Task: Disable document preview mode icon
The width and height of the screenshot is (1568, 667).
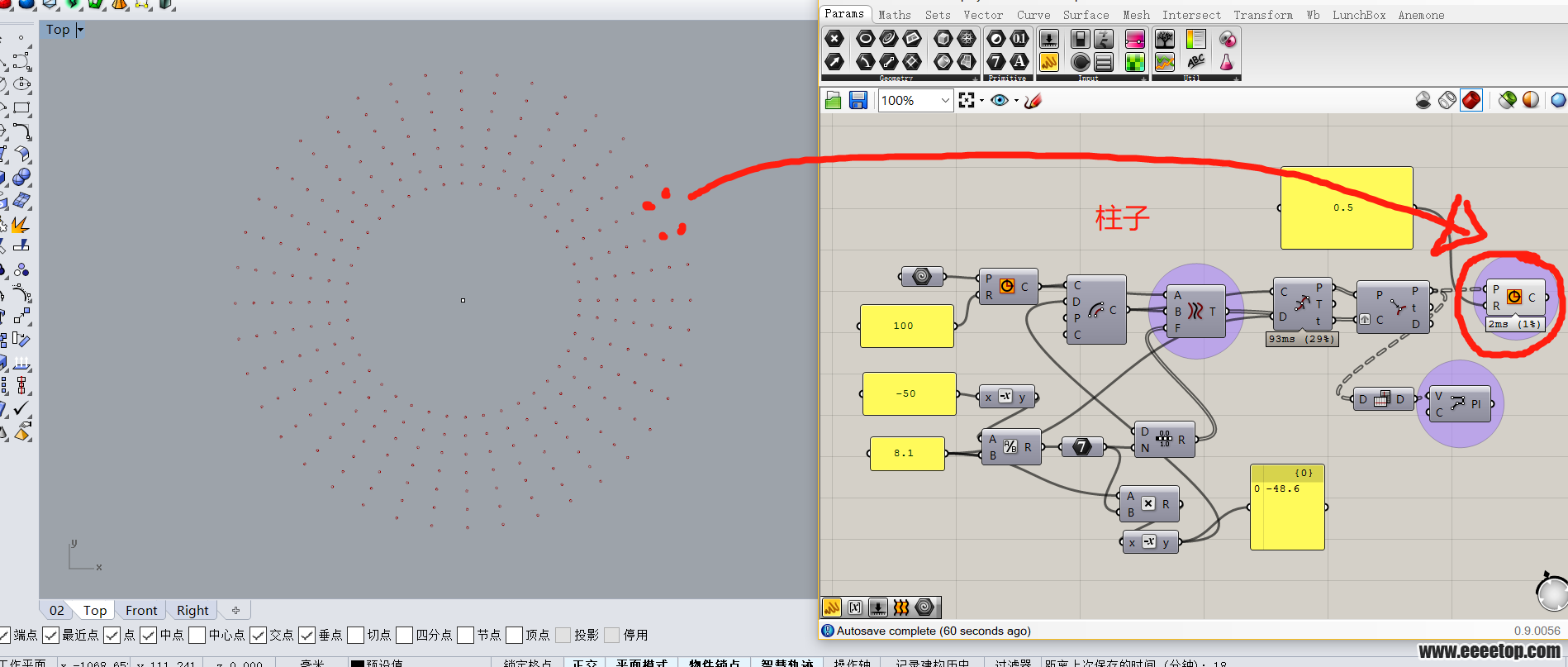Action: (1423, 100)
